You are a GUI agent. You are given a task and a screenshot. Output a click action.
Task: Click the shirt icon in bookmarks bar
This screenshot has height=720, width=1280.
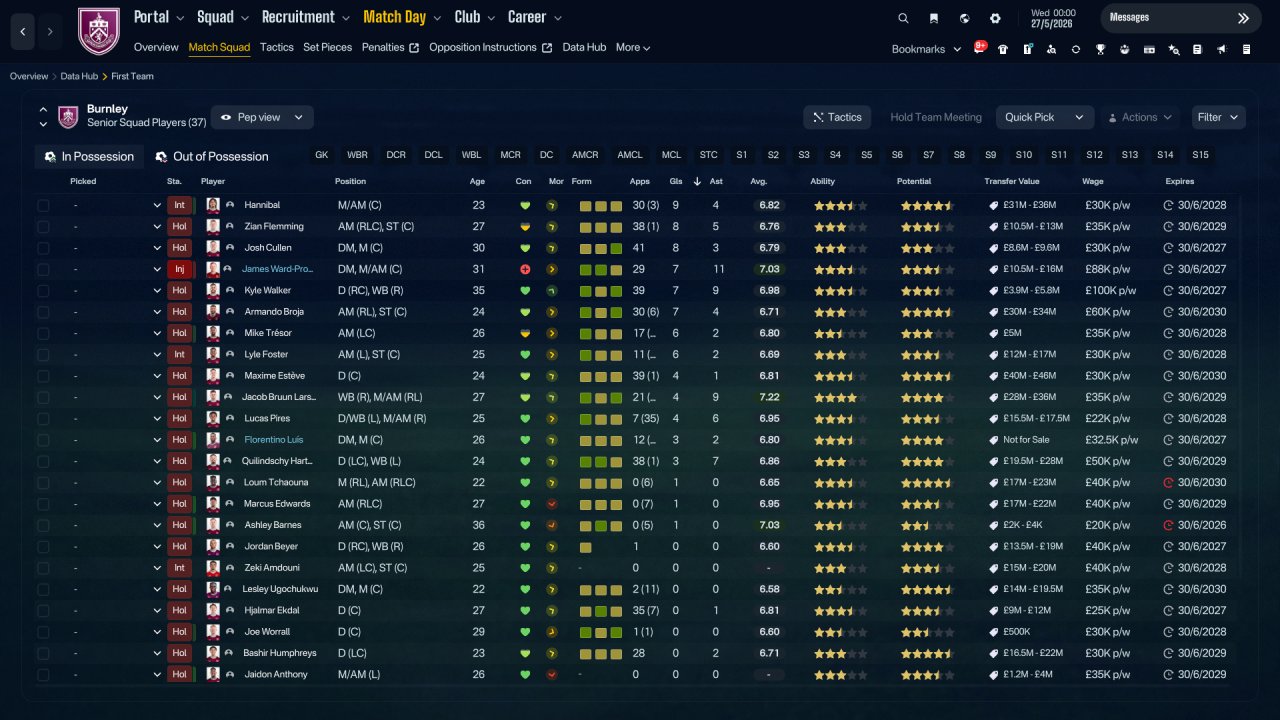[x=1003, y=49]
